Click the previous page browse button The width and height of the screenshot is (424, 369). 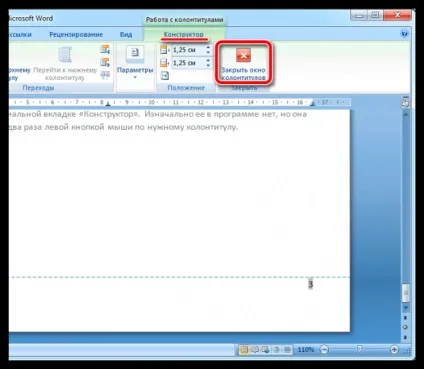pos(406,318)
